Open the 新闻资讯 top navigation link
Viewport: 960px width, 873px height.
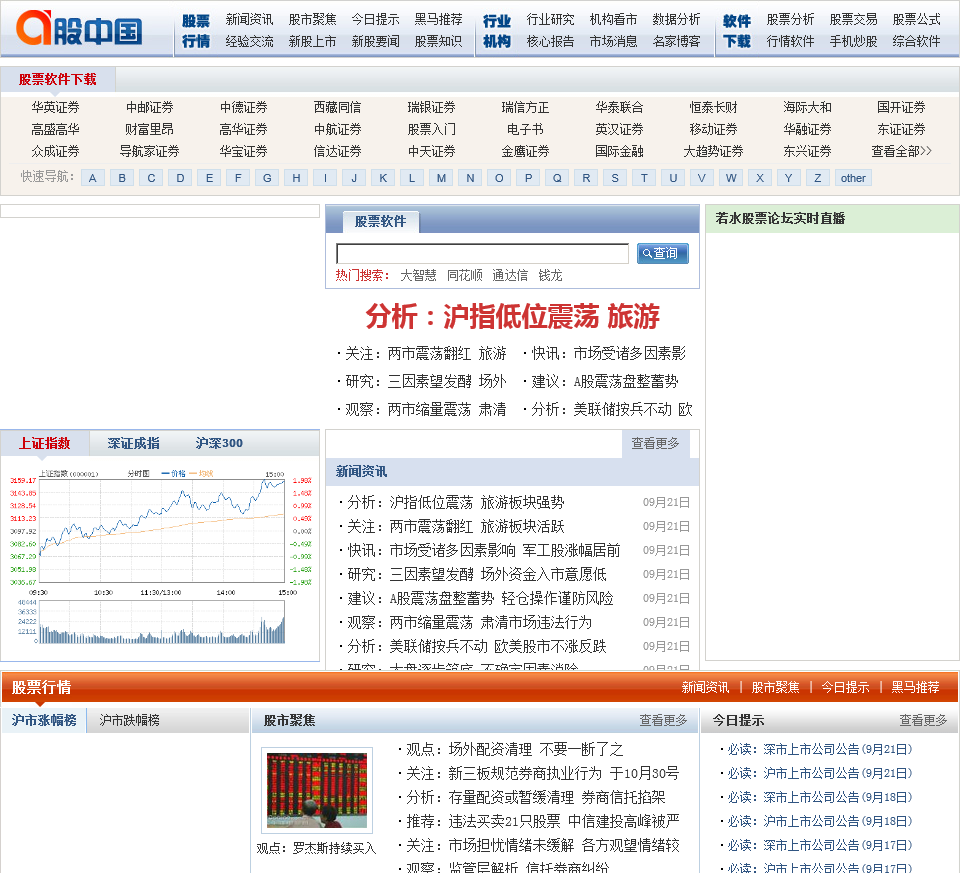[x=249, y=20]
